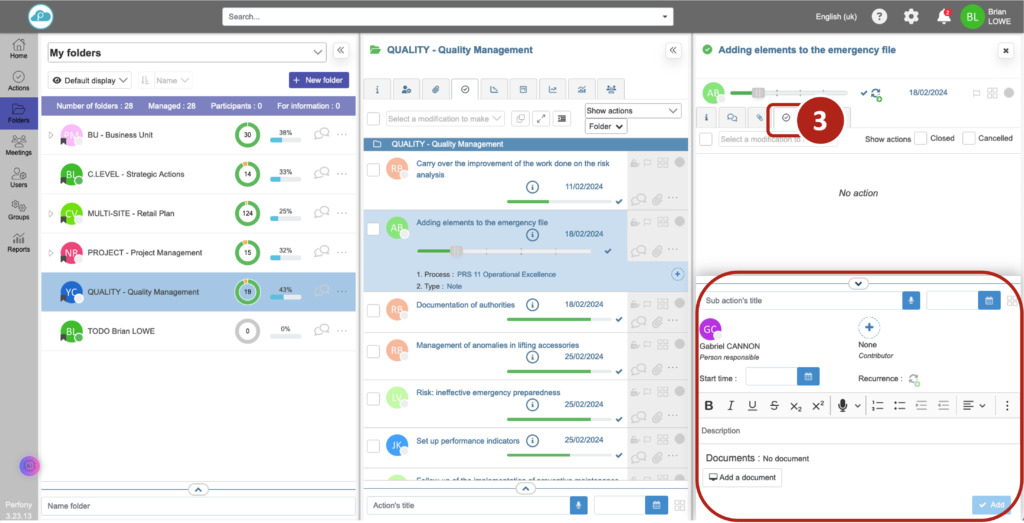Open Reports in the left sidebar
Screen dimensions: 1024x523
tap(19, 242)
